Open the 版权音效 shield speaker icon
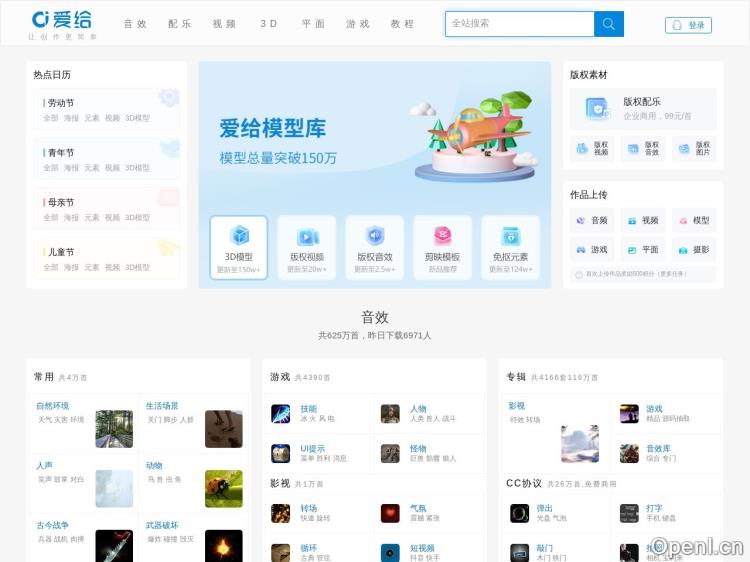Screen dimensions: 750x562 point(375,235)
